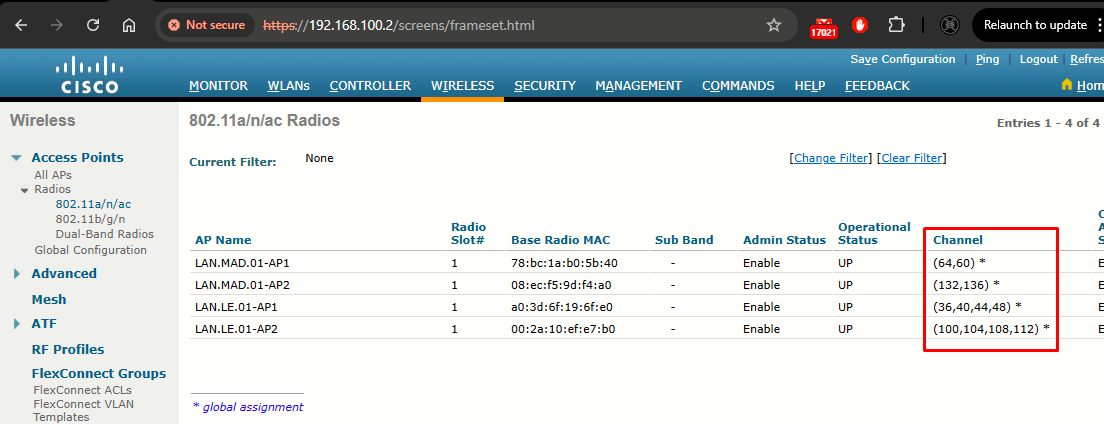Open the CONTROLLER menu

tap(370, 86)
